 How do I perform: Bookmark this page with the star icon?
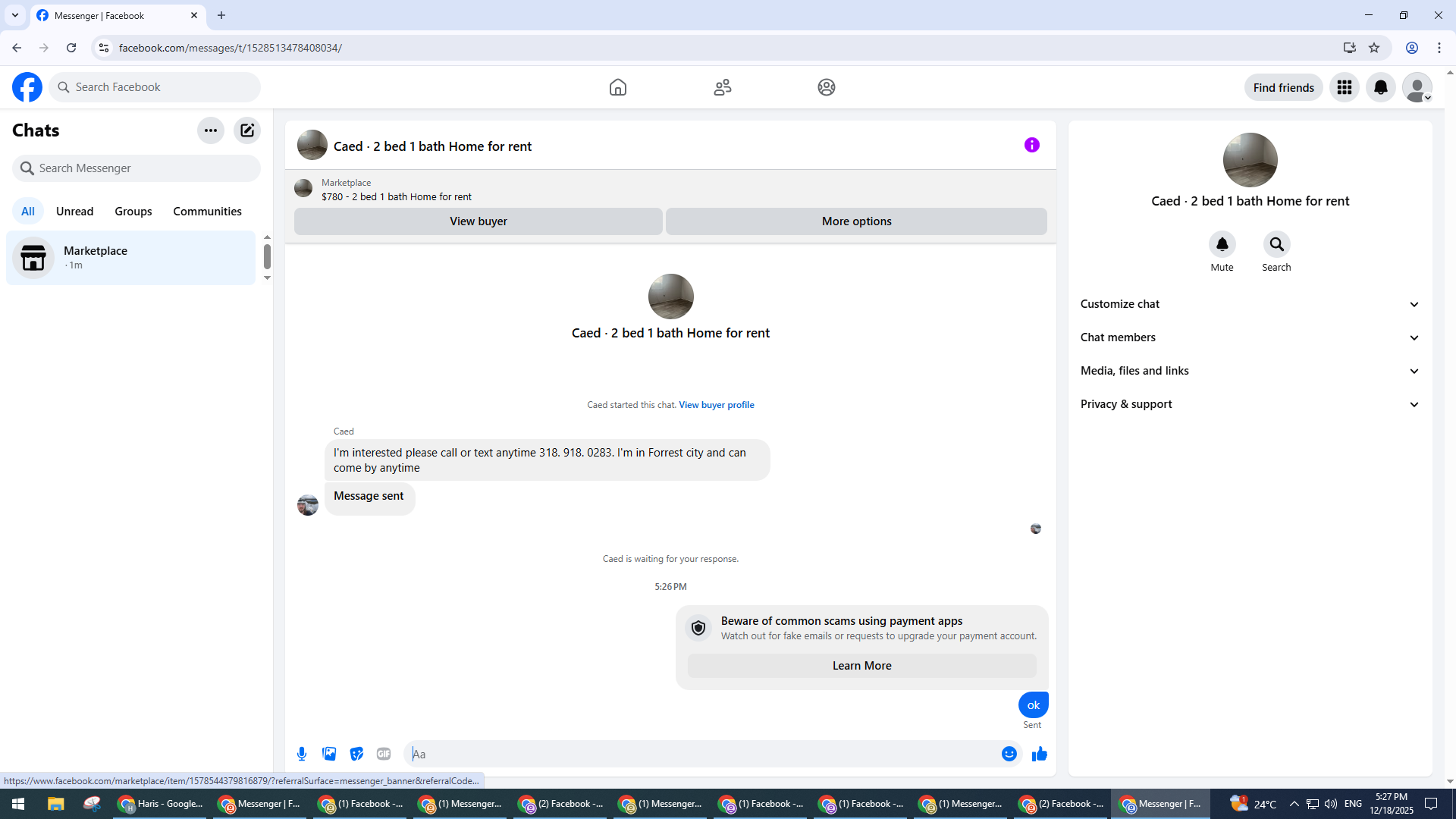[1374, 48]
